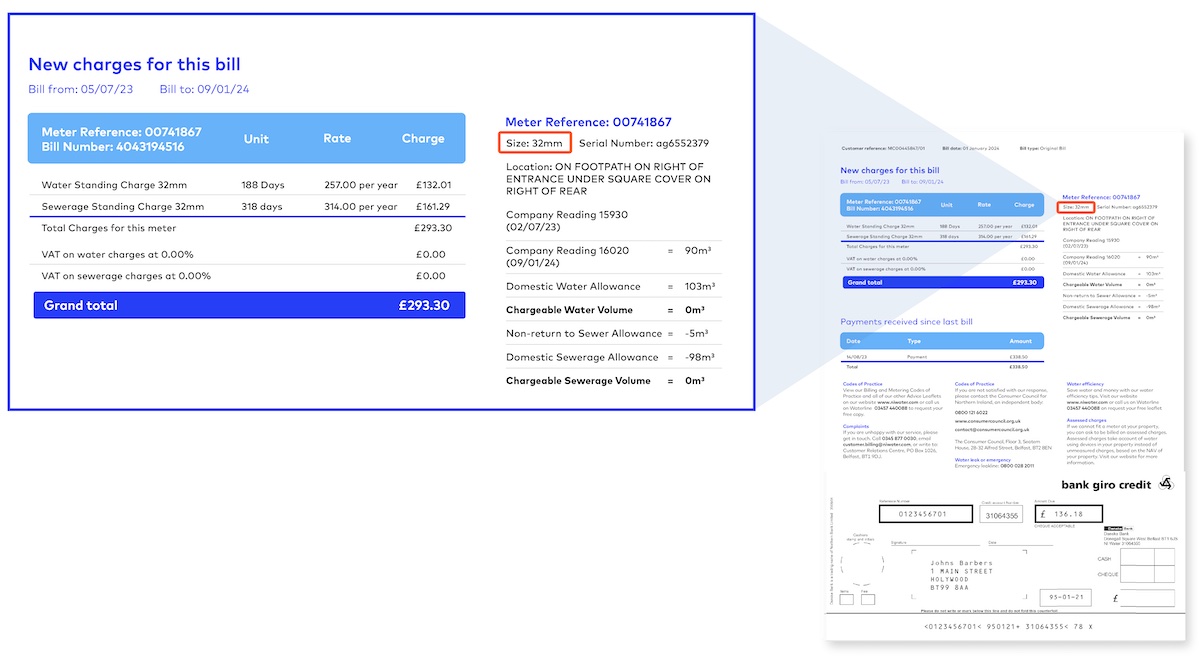Open the www.consumercouncil.org.uk link
Screen dimensions: 1200x661
(x=988, y=421)
